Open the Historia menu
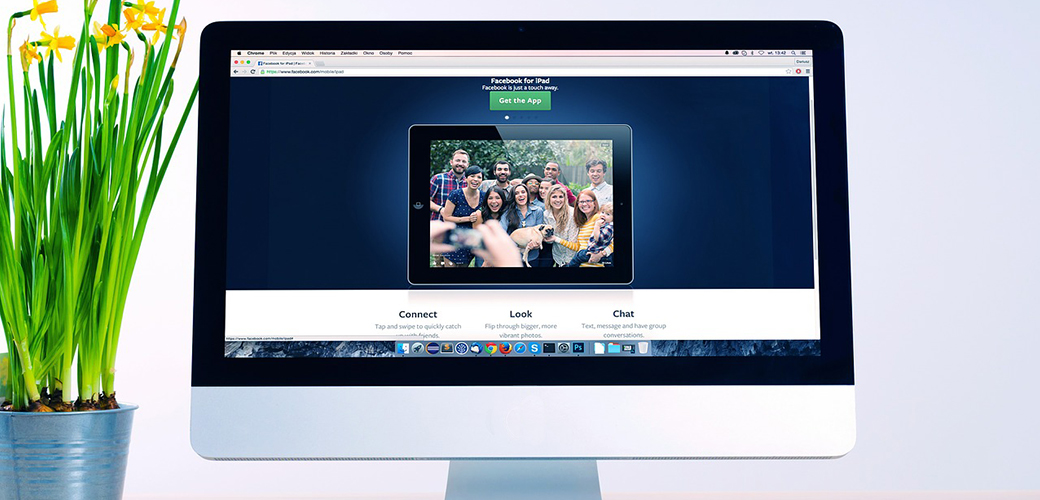The image size is (1040, 500). click(x=328, y=53)
